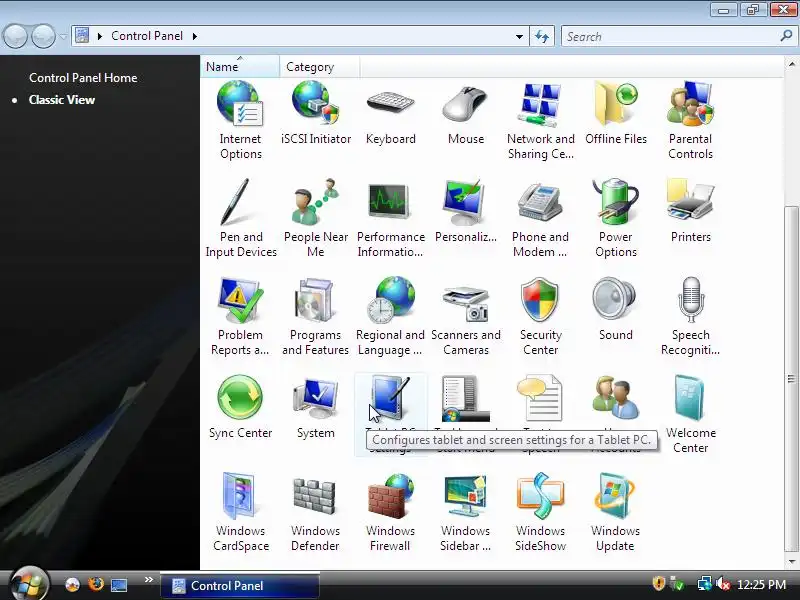
Task: Open Phone and Modem Options
Action: (x=540, y=218)
